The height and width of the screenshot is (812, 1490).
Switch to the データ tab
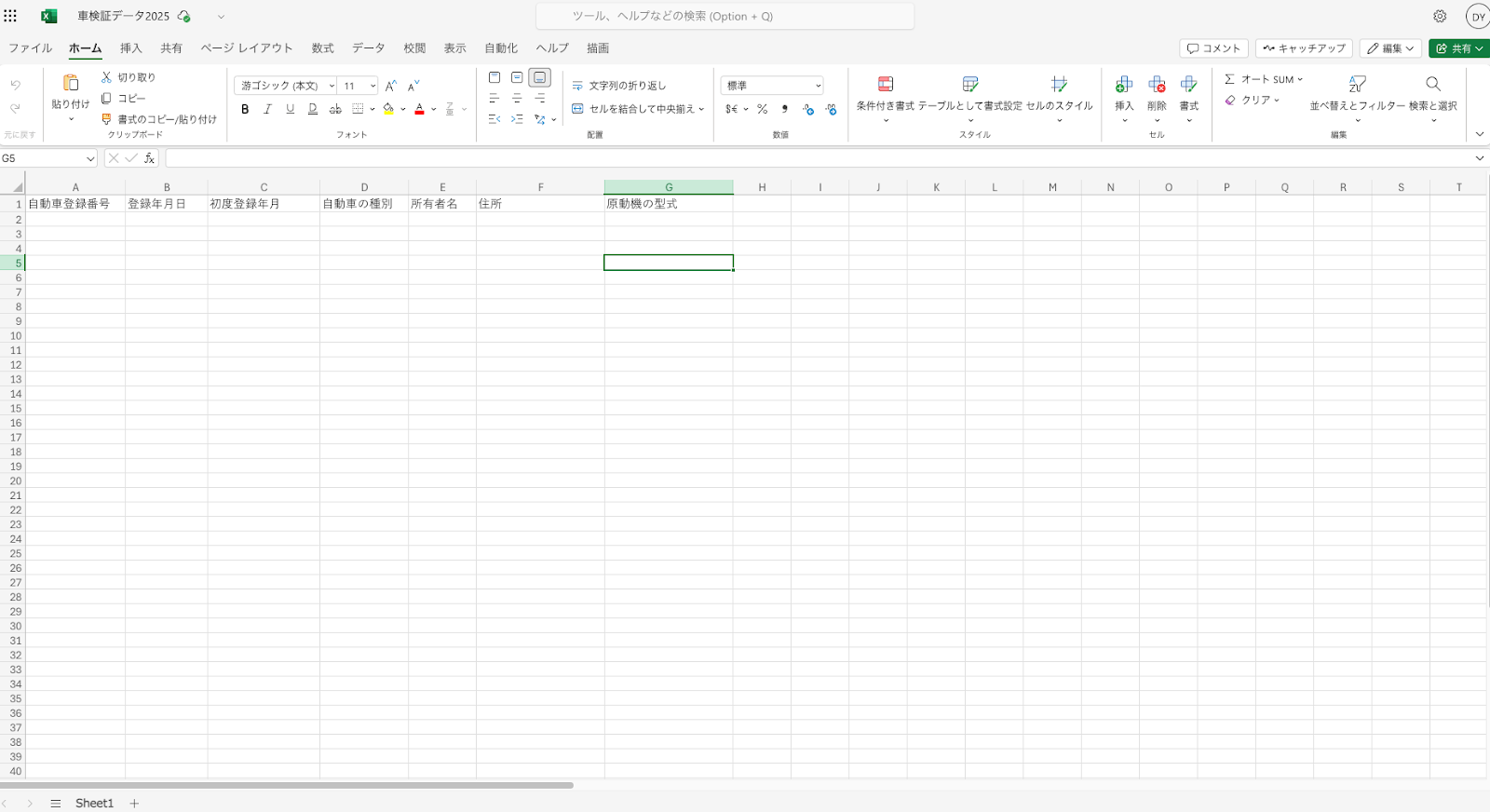(368, 48)
